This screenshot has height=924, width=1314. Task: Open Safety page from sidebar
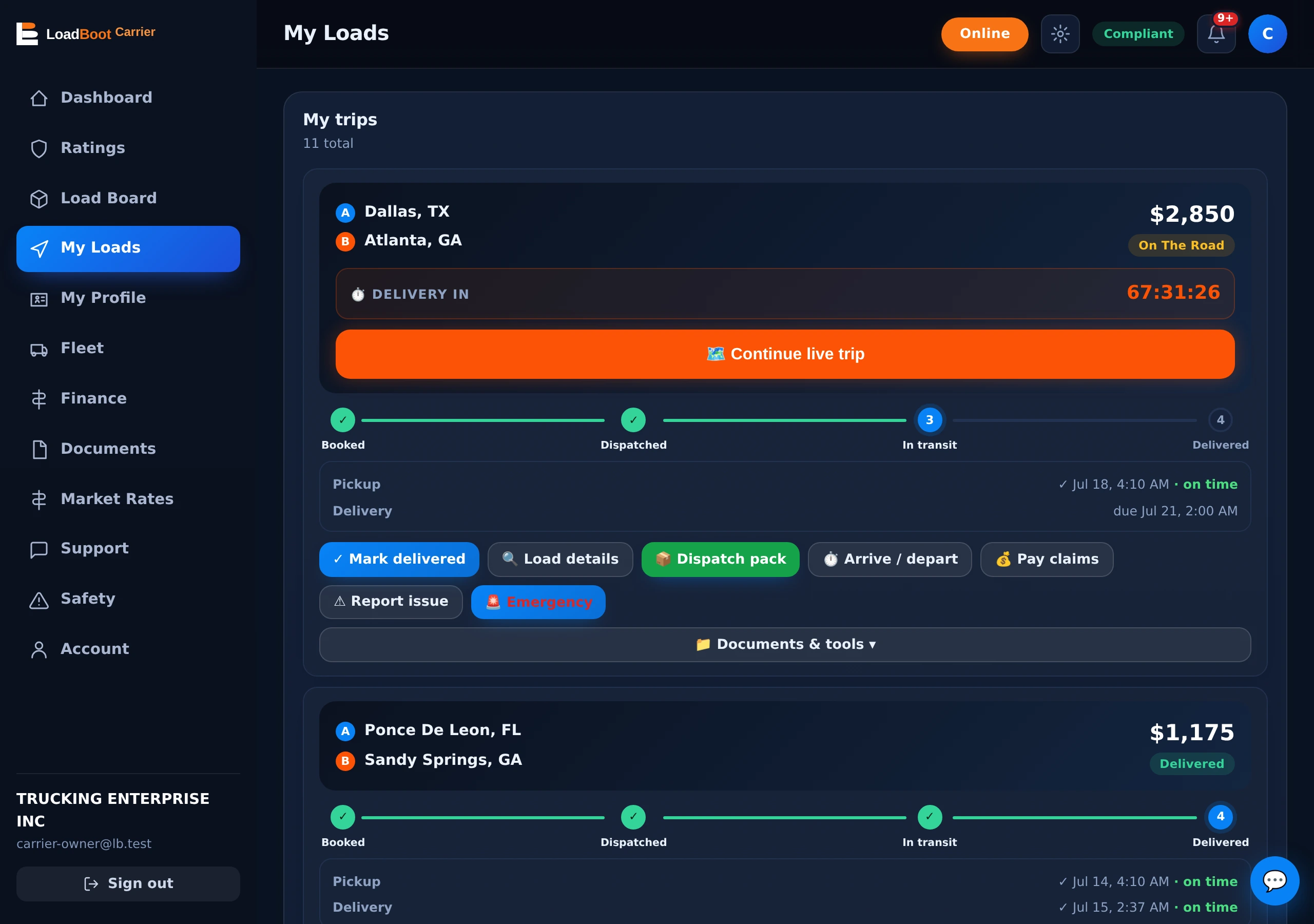128,600
